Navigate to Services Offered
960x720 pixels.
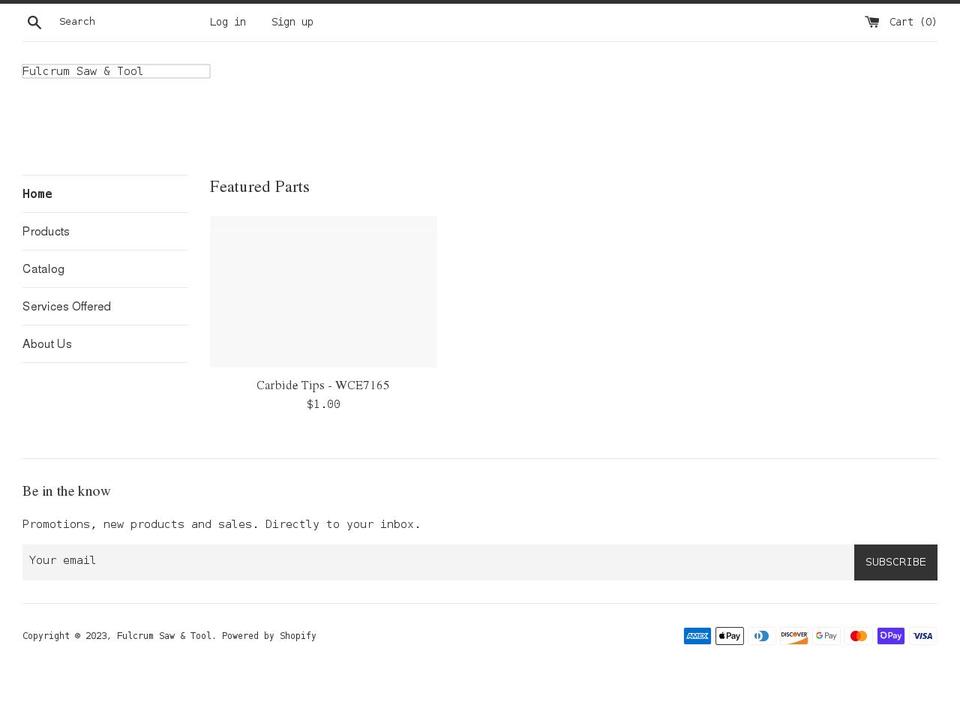click(x=66, y=306)
